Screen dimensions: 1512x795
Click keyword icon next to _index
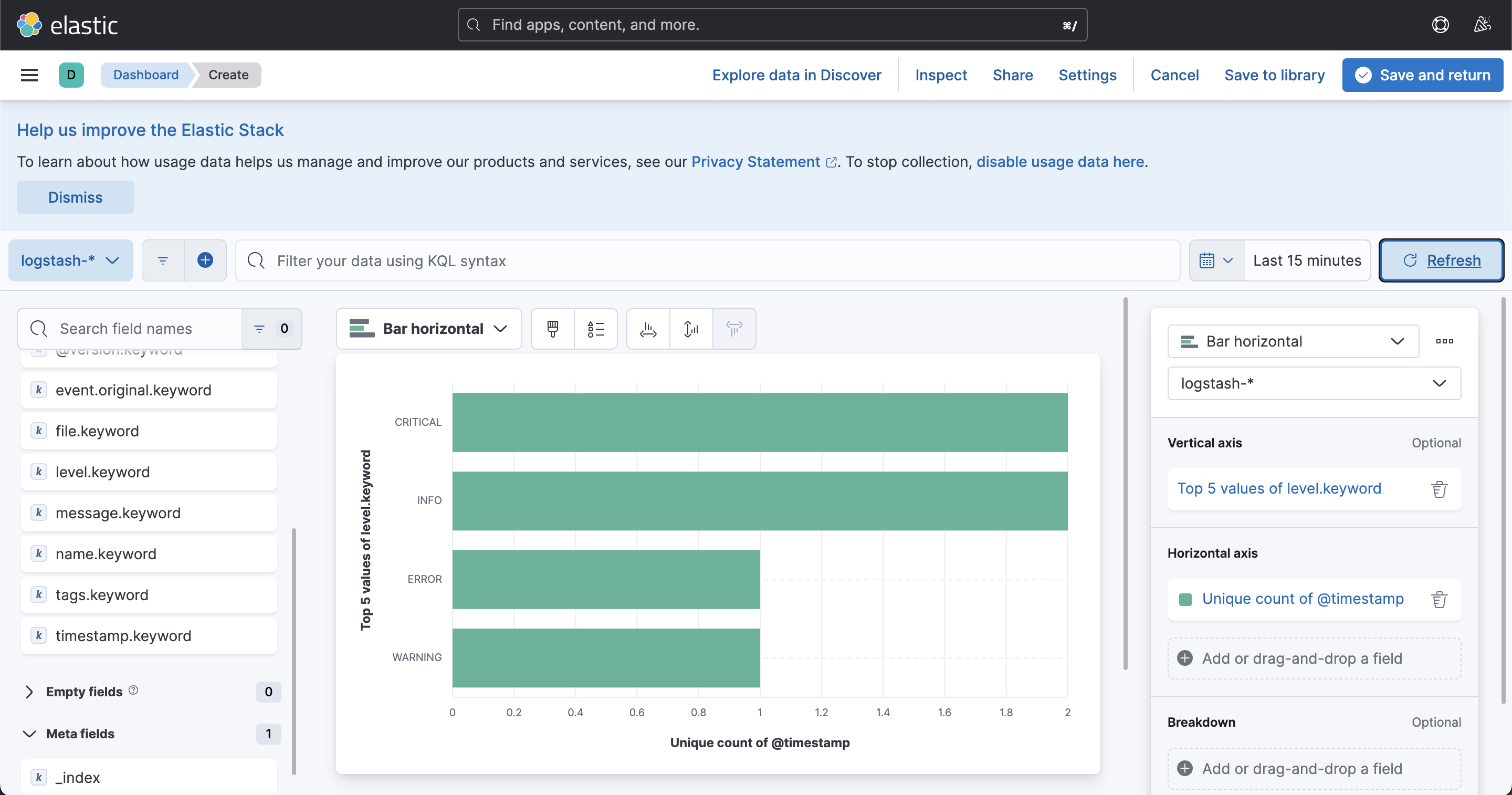click(39, 777)
